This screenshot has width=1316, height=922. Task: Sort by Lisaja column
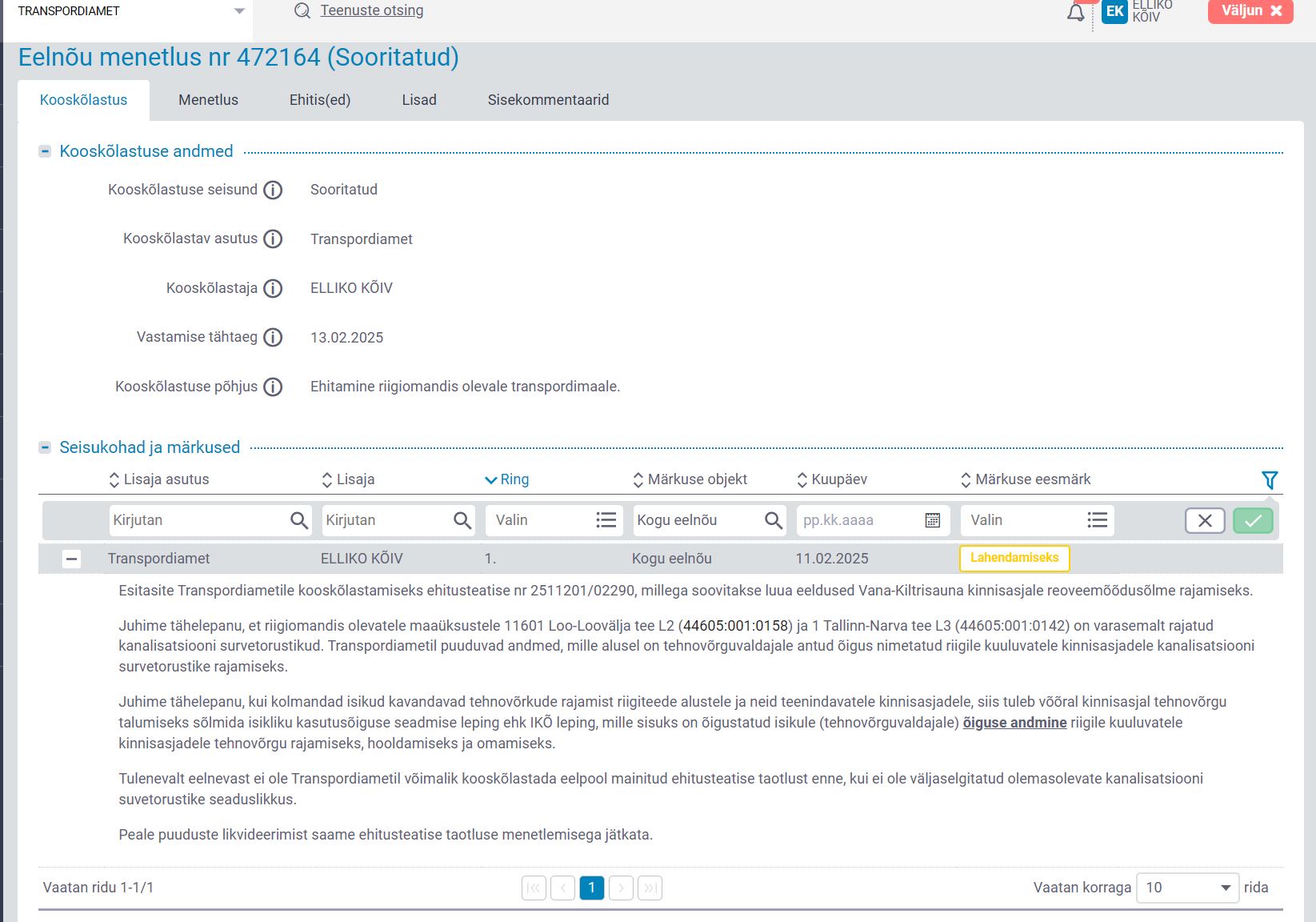pos(348,479)
